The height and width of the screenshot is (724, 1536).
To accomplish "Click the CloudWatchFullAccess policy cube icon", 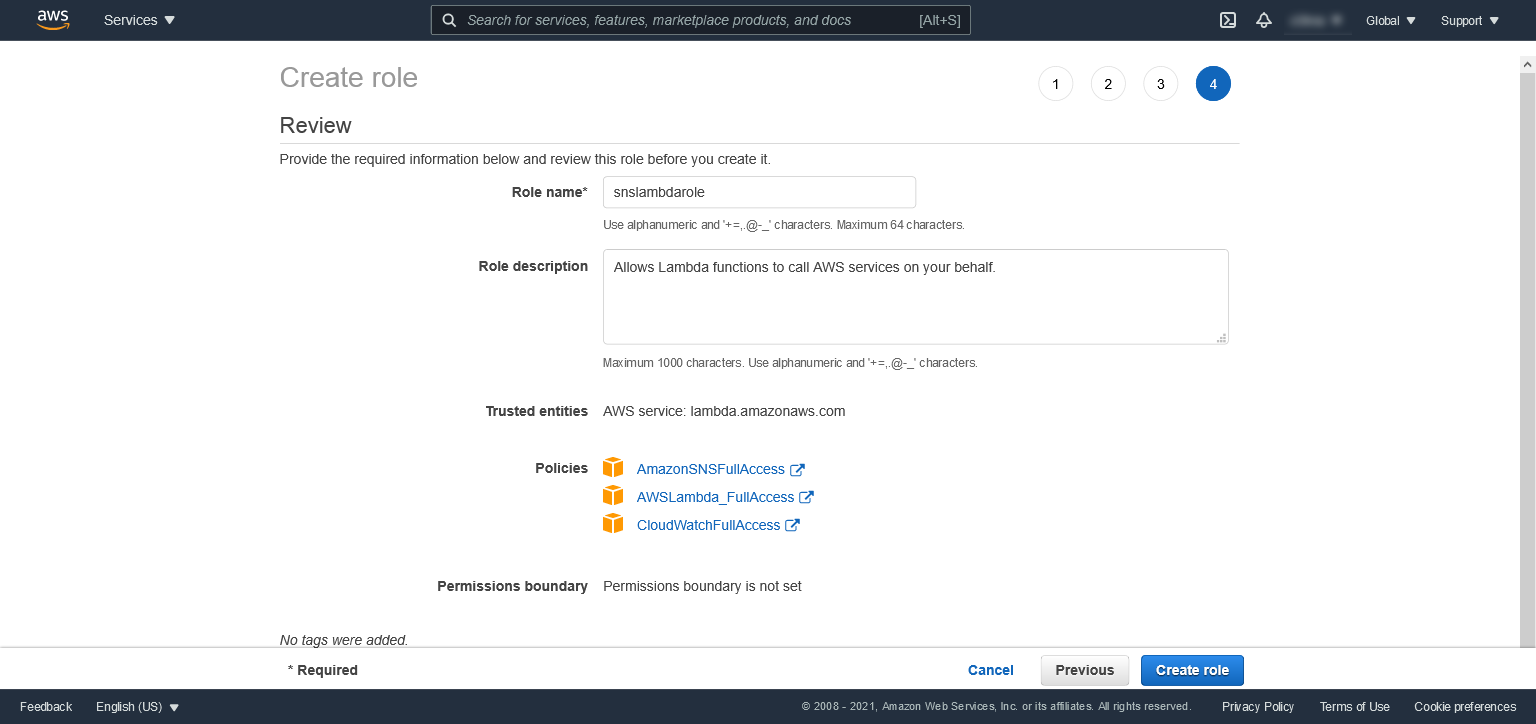I will click(613, 524).
